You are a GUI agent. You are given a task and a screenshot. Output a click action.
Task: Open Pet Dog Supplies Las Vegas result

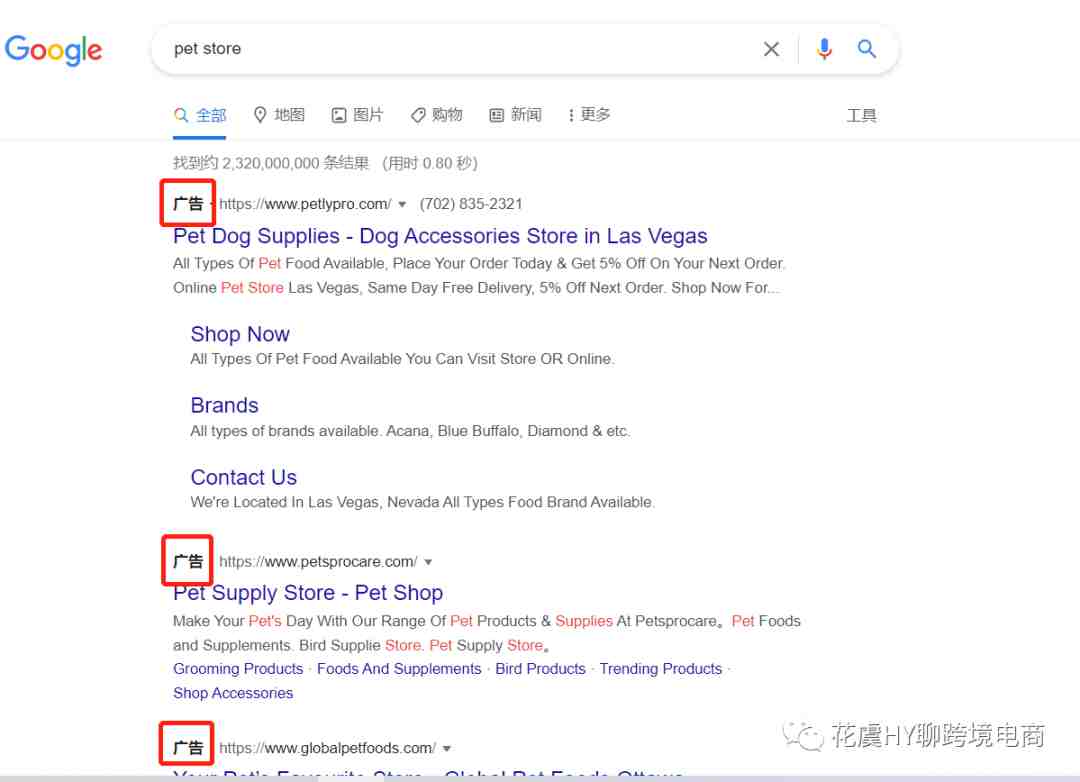coord(440,236)
